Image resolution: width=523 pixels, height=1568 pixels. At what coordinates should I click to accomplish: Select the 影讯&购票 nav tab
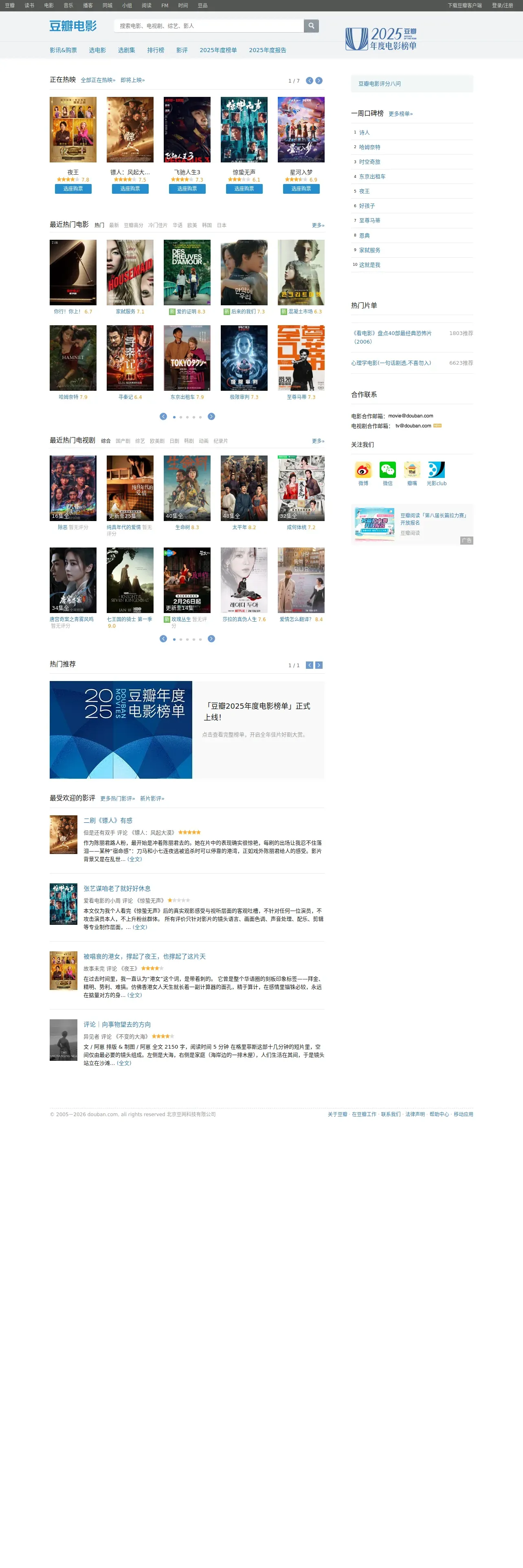pyautogui.click(x=63, y=50)
